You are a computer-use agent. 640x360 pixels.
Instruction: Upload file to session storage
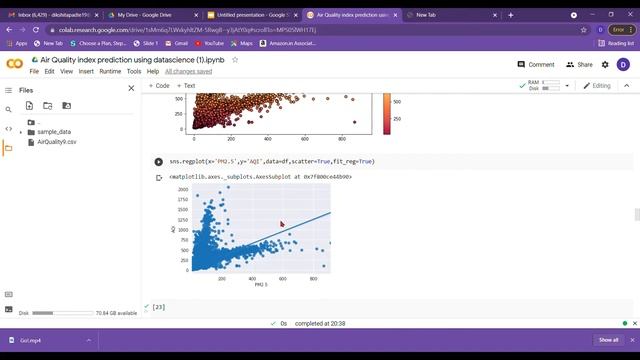coord(29,106)
